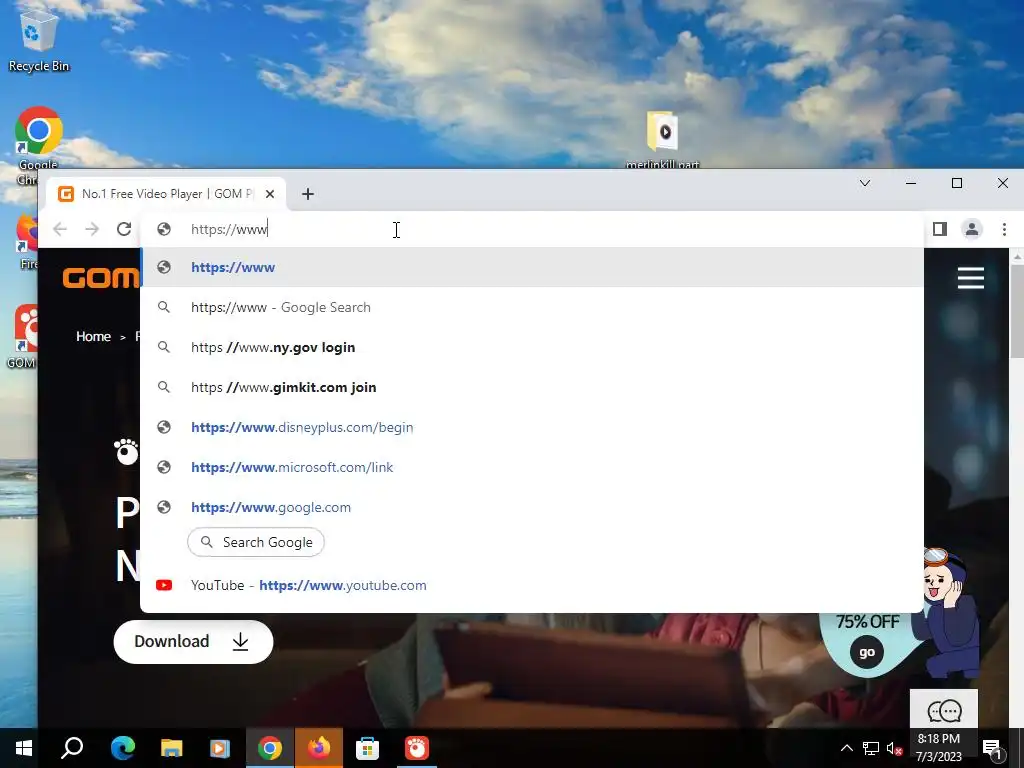Click the address bar showing https://www
Screen dimensions: 1024x768
coord(532,229)
